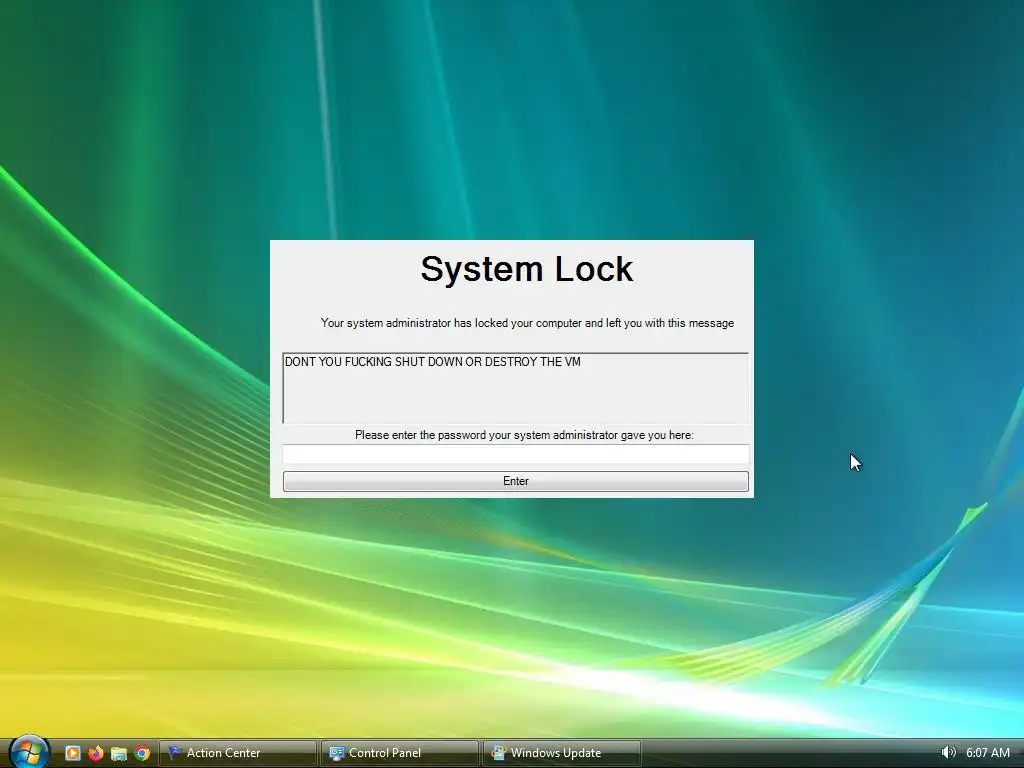Click 'Your system administrator has locked' text

[x=527, y=323]
